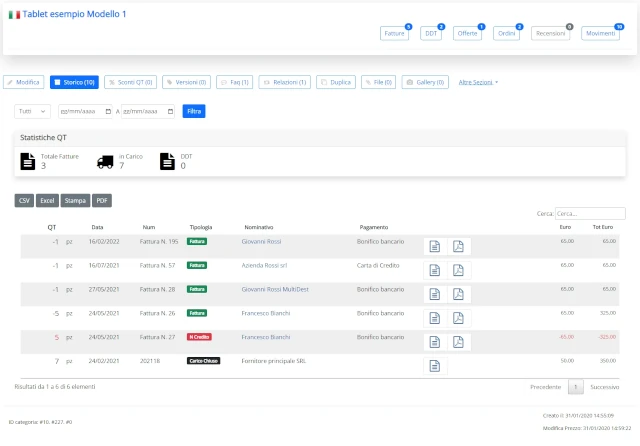Export table as PDF
This screenshot has height=446, width=640.
102,200
